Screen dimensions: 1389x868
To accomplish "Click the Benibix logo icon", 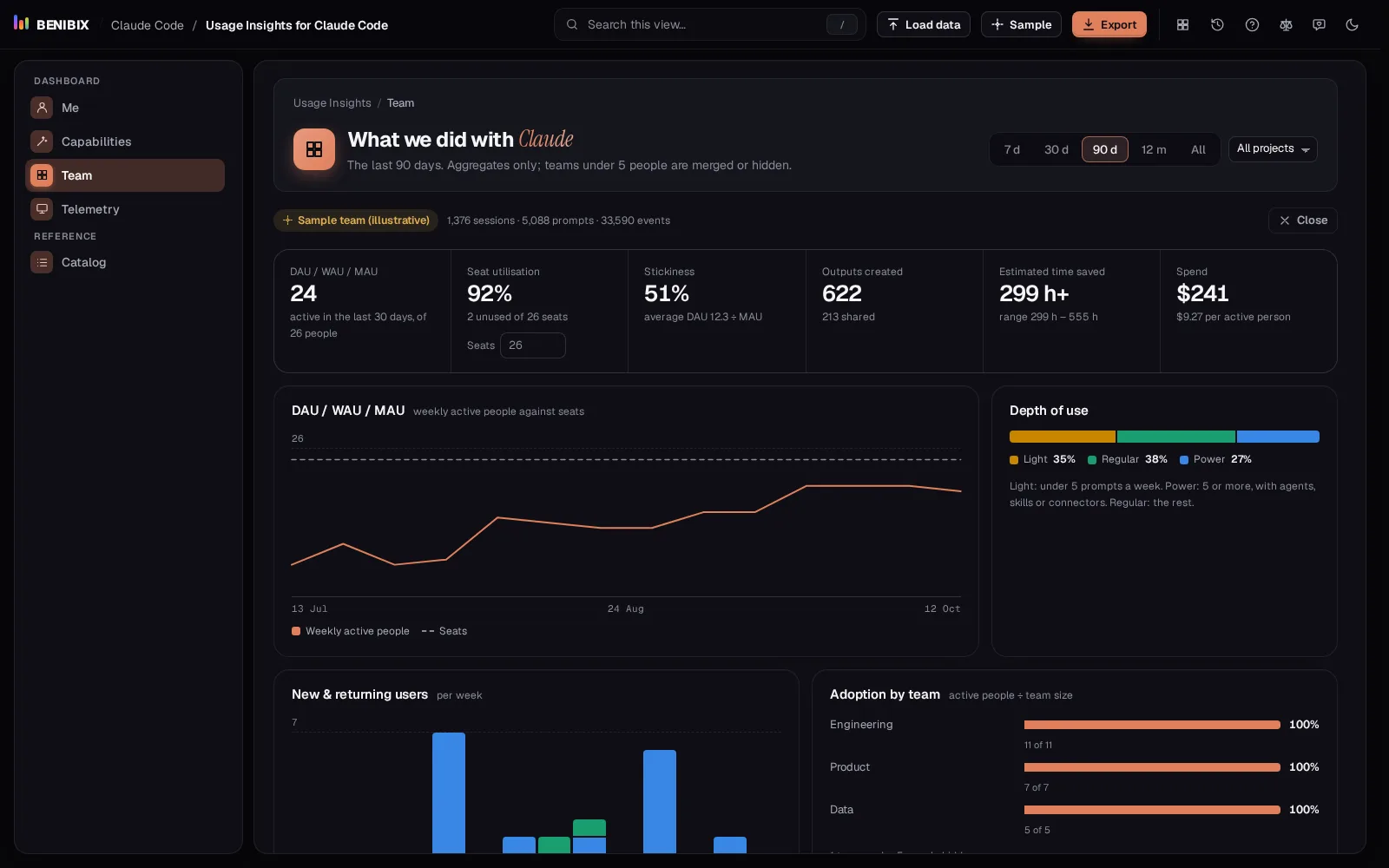I will click(22, 23).
